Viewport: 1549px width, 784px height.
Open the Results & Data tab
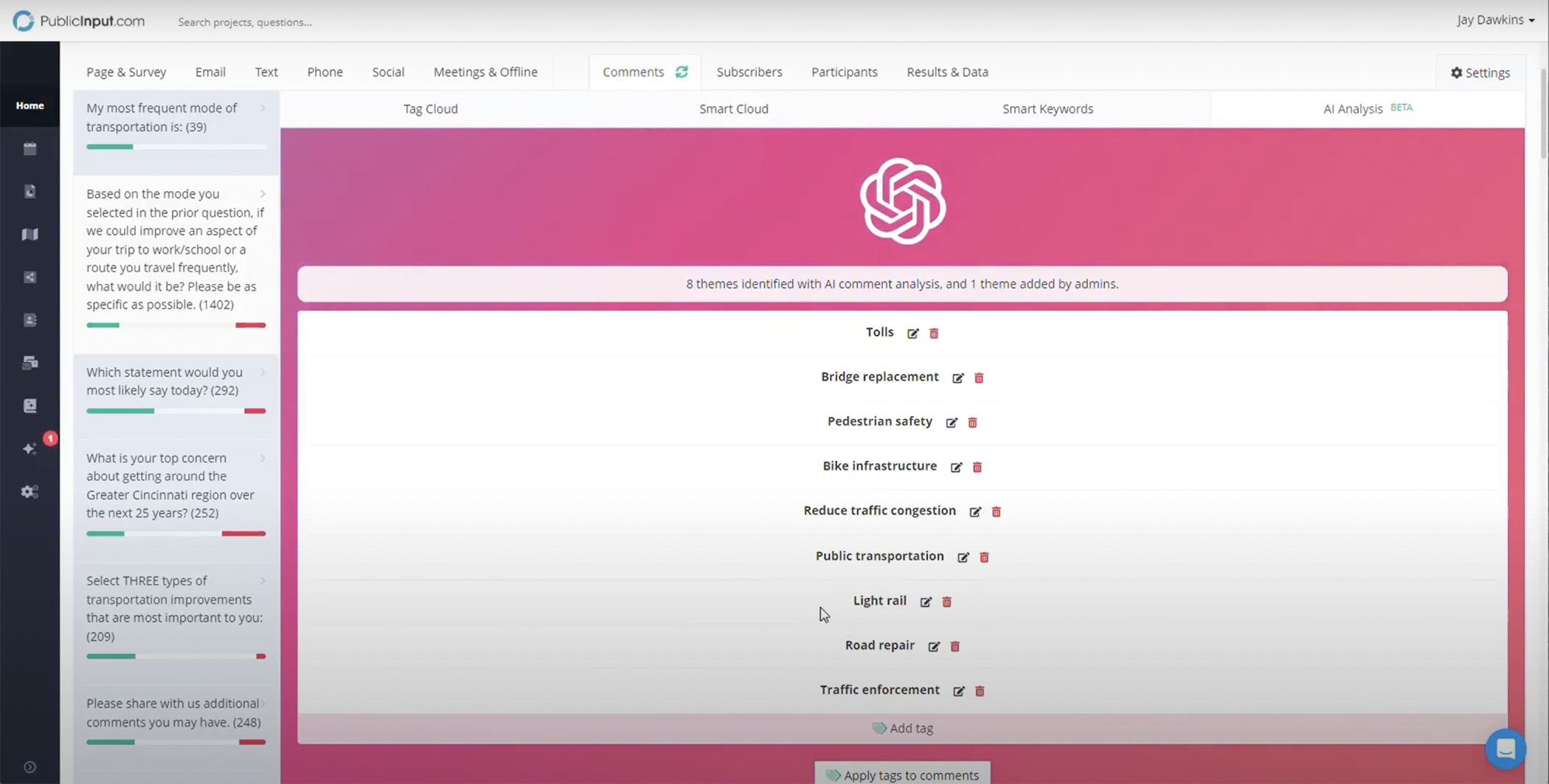(947, 72)
